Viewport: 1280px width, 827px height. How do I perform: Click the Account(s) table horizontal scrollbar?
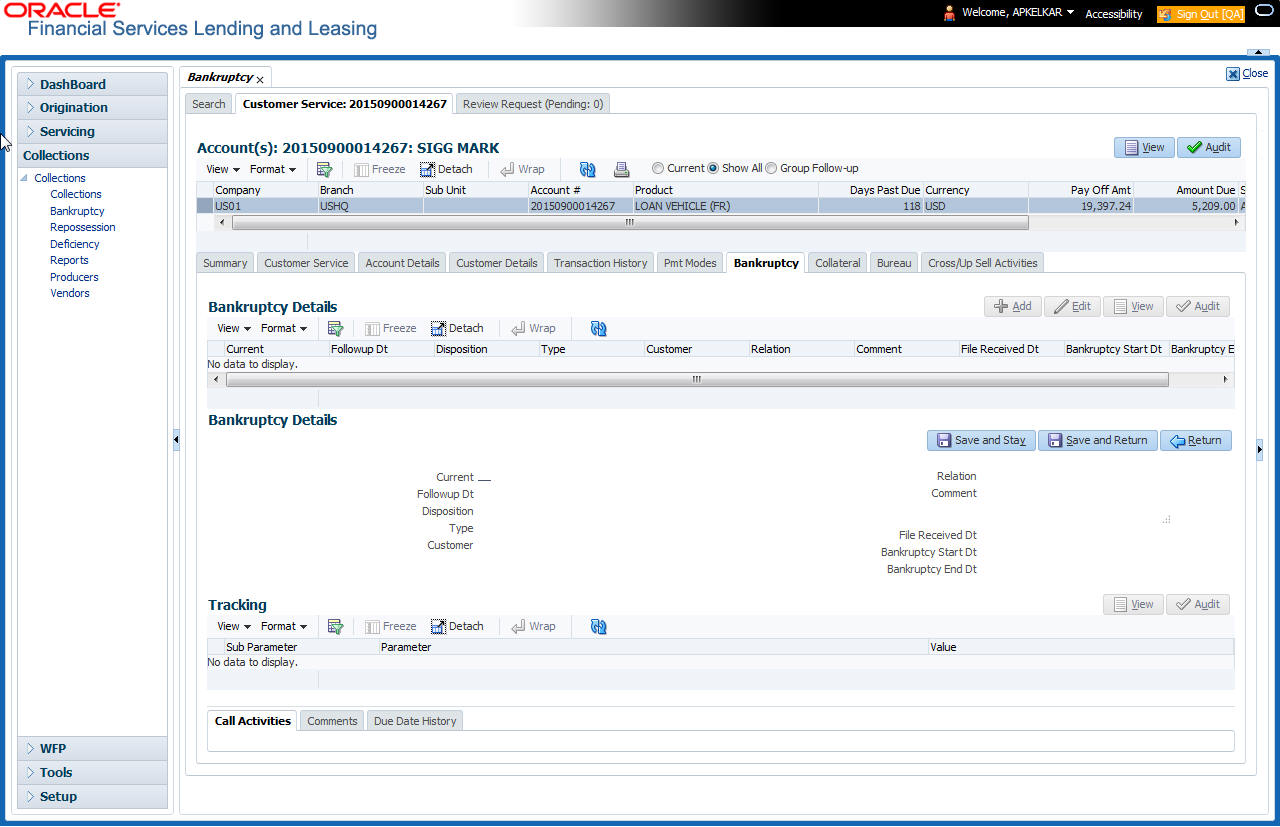pyautogui.click(x=630, y=223)
